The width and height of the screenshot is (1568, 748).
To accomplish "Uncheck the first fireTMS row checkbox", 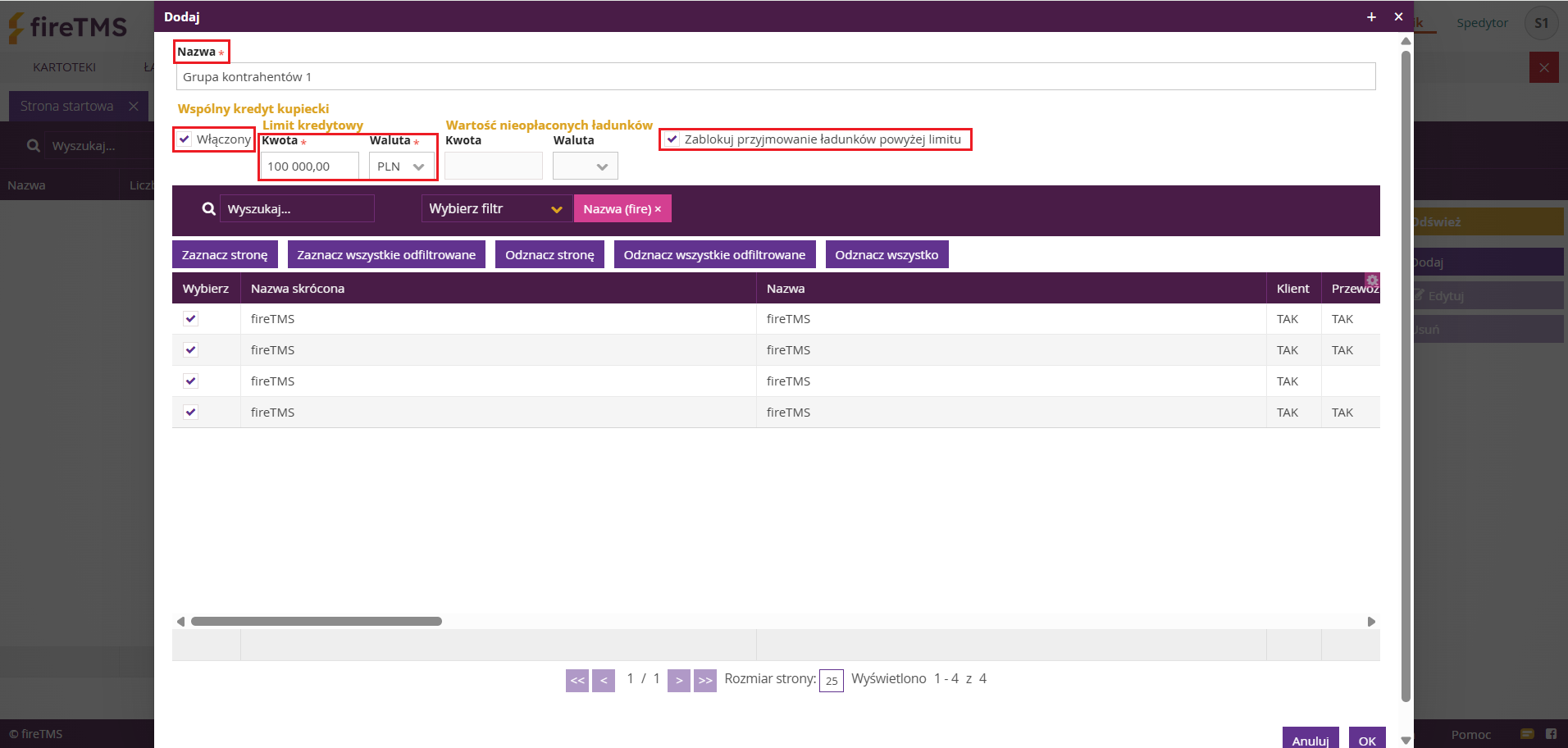I will point(191,319).
